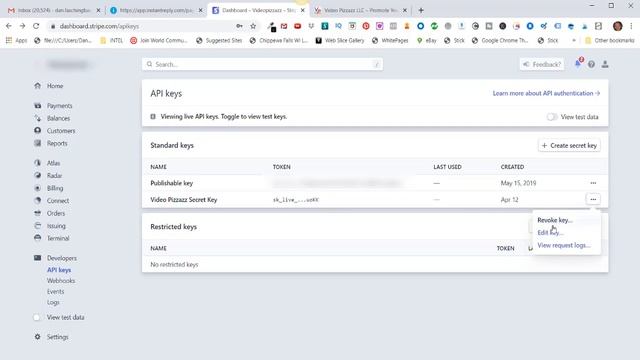Click May 15, 2019 created date

coord(518,183)
